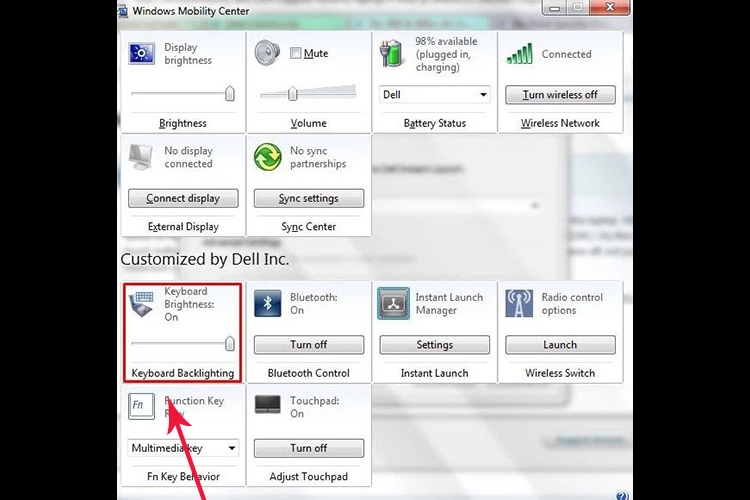This screenshot has height=500, width=750.
Task: Click the Keyboard Brightness laptop icon
Action: coord(142,304)
